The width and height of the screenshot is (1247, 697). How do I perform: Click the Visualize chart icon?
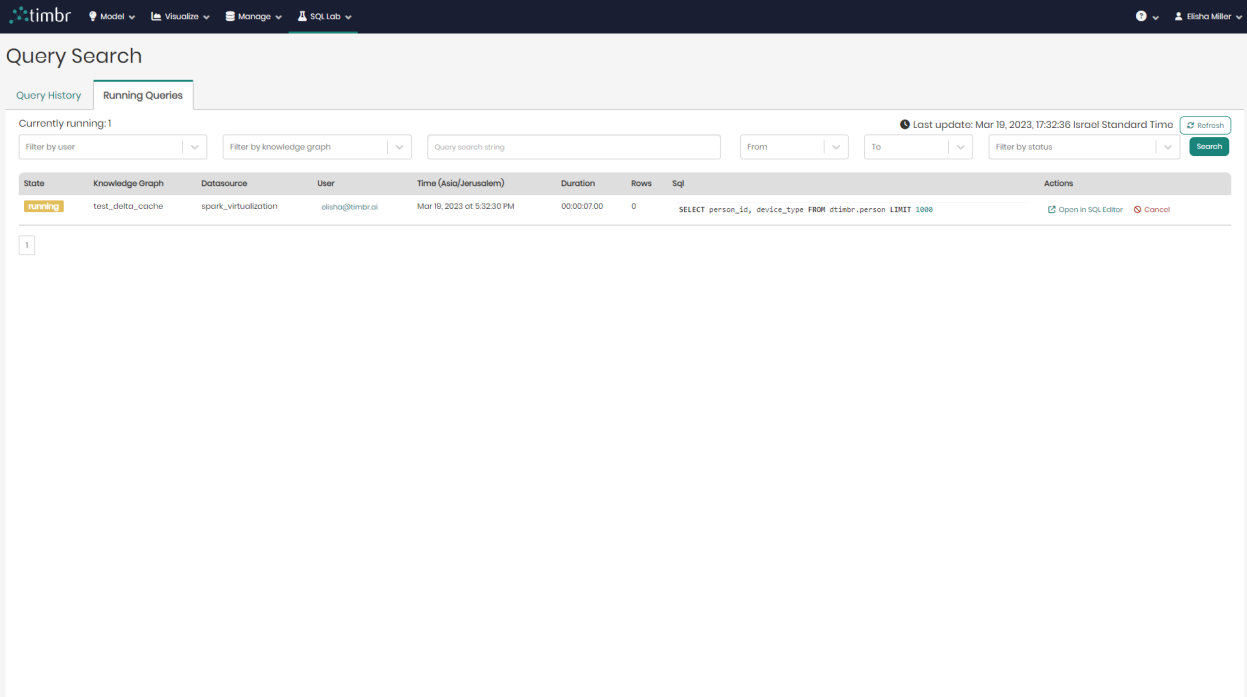coord(156,15)
